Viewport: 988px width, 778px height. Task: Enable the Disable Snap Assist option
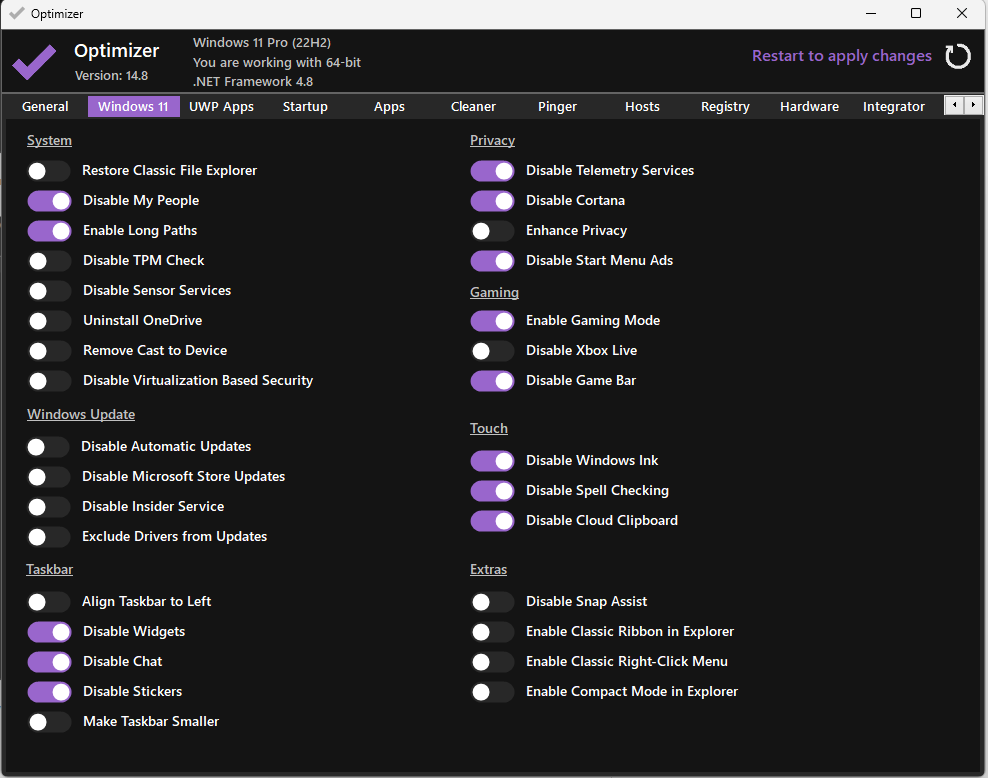point(492,602)
